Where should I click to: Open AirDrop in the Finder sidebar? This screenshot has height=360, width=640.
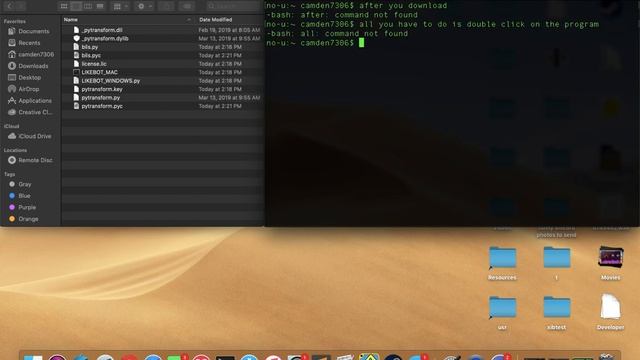point(24,89)
